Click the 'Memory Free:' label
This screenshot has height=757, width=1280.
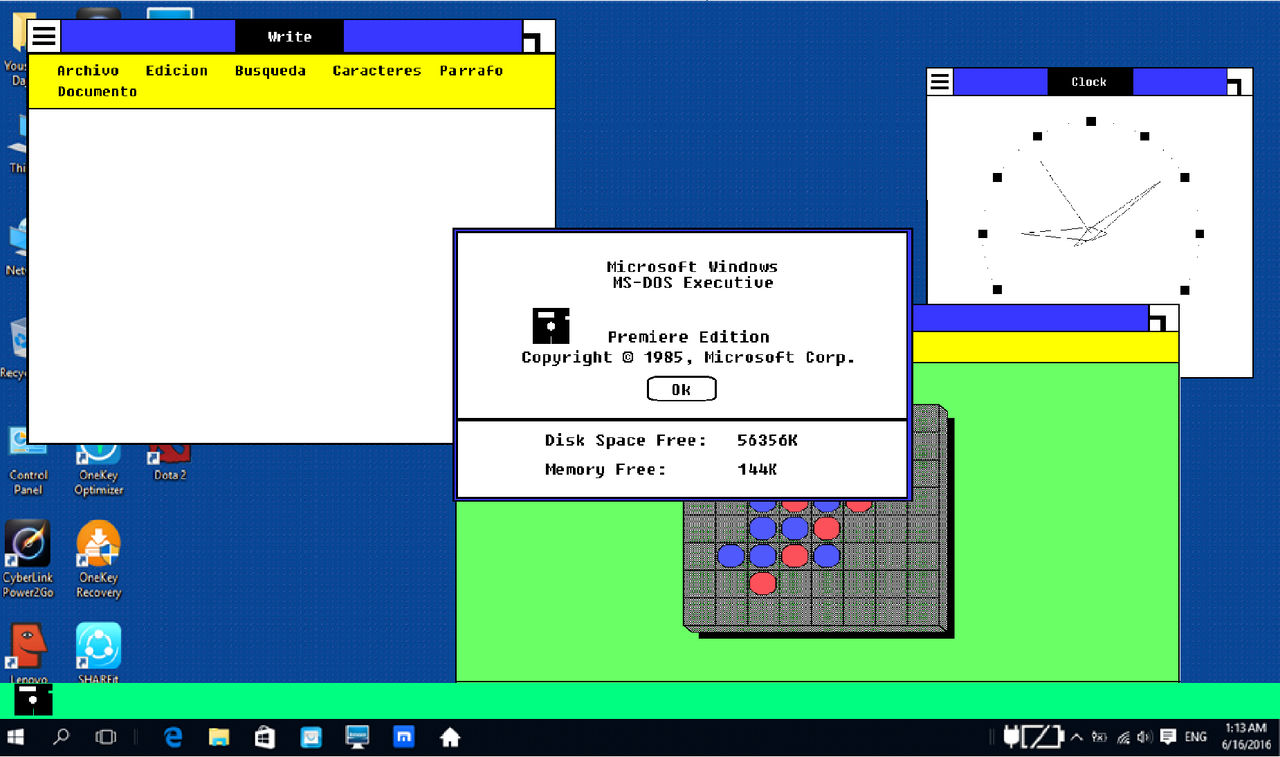coord(605,469)
